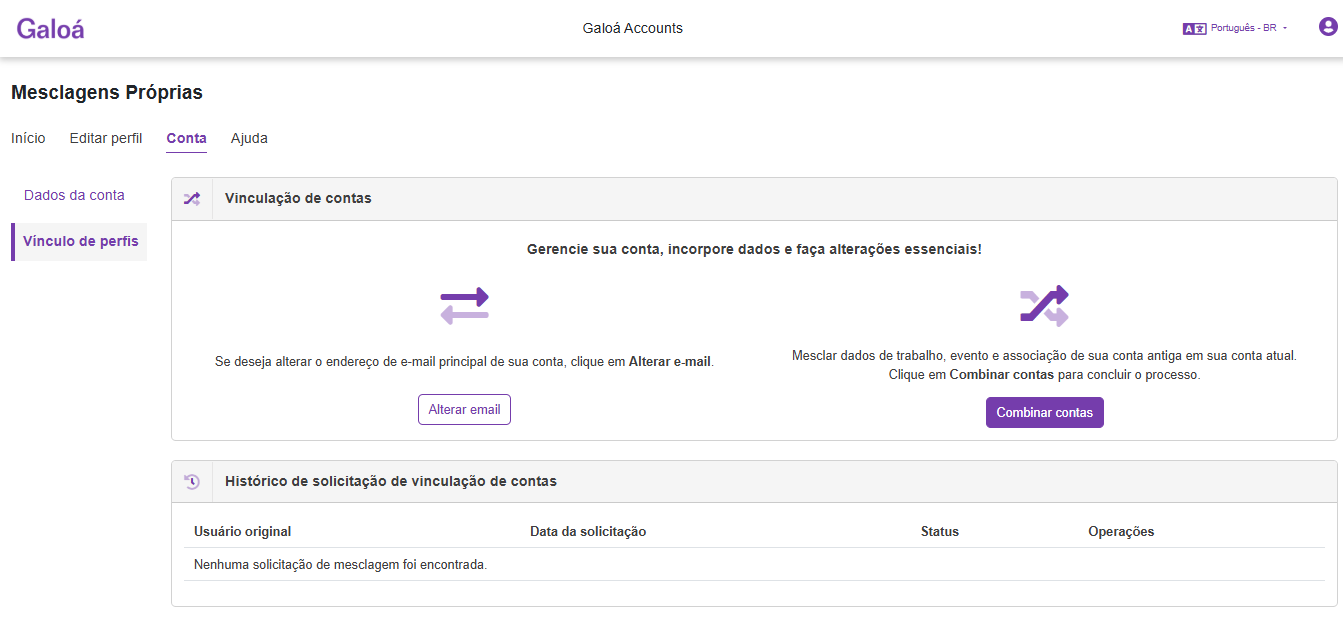The height and width of the screenshot is (630, 1343).
Task: Click the swap arrows email icon
Action: click(464, 305)
